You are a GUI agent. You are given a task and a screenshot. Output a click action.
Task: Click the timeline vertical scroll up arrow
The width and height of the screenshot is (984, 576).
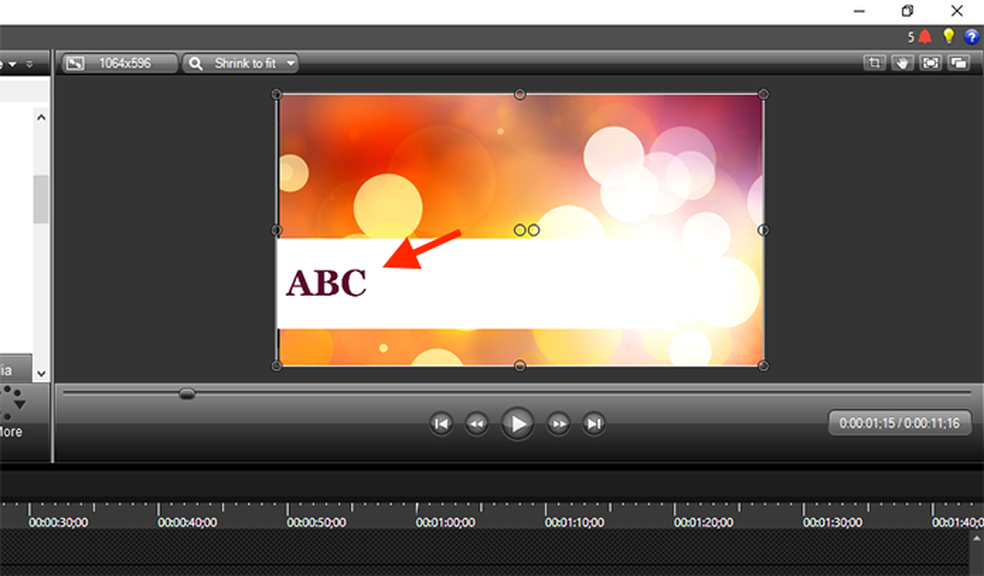point(976,538)
